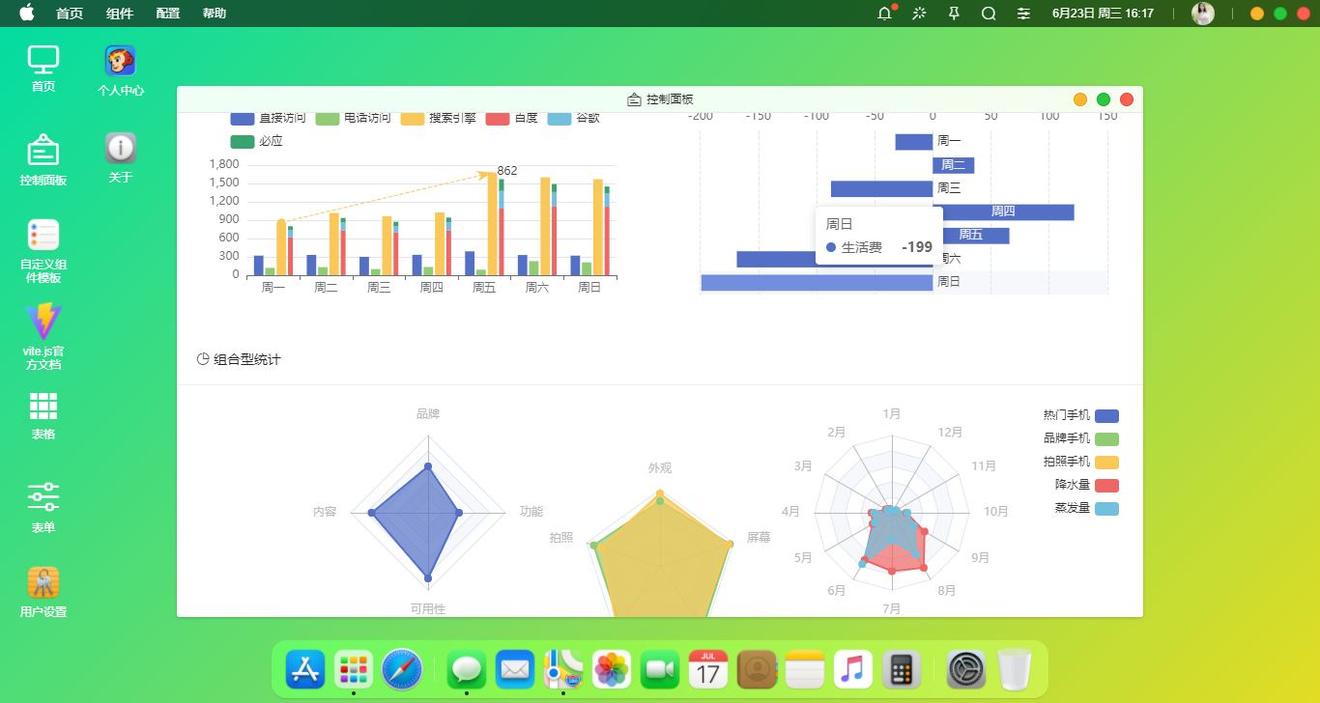Image resolution: width=1320 pixels, height=703 pixels.
Task: Click the 蒸发量 light blue color swatch
Action: pyautogui.click(x=1106, y=509)
